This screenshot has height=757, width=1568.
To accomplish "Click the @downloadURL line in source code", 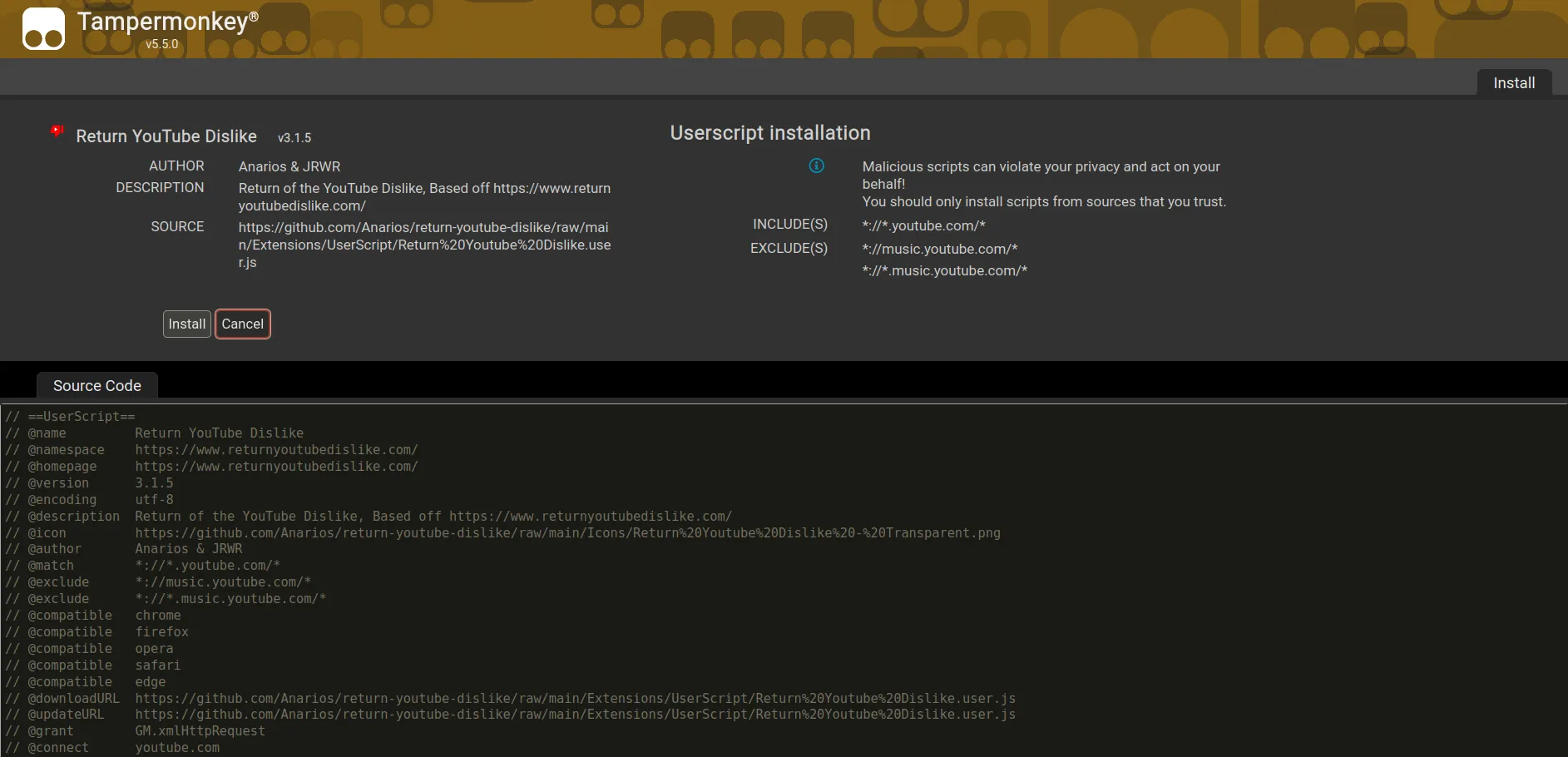I will (511, 699).
